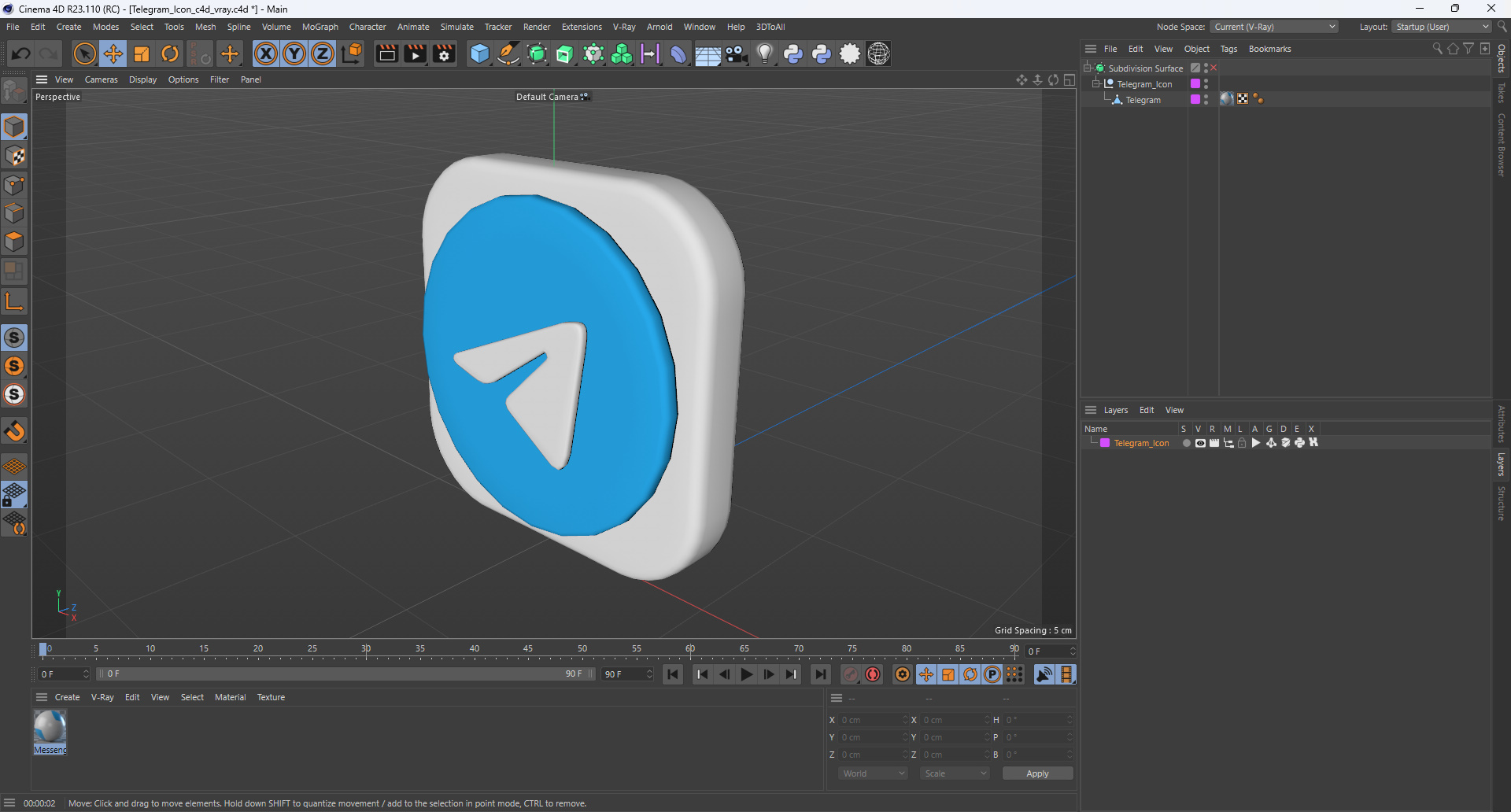Open the Node Space dropdown
This screenshot has height=812, width=1511.
click(1274, 27)
